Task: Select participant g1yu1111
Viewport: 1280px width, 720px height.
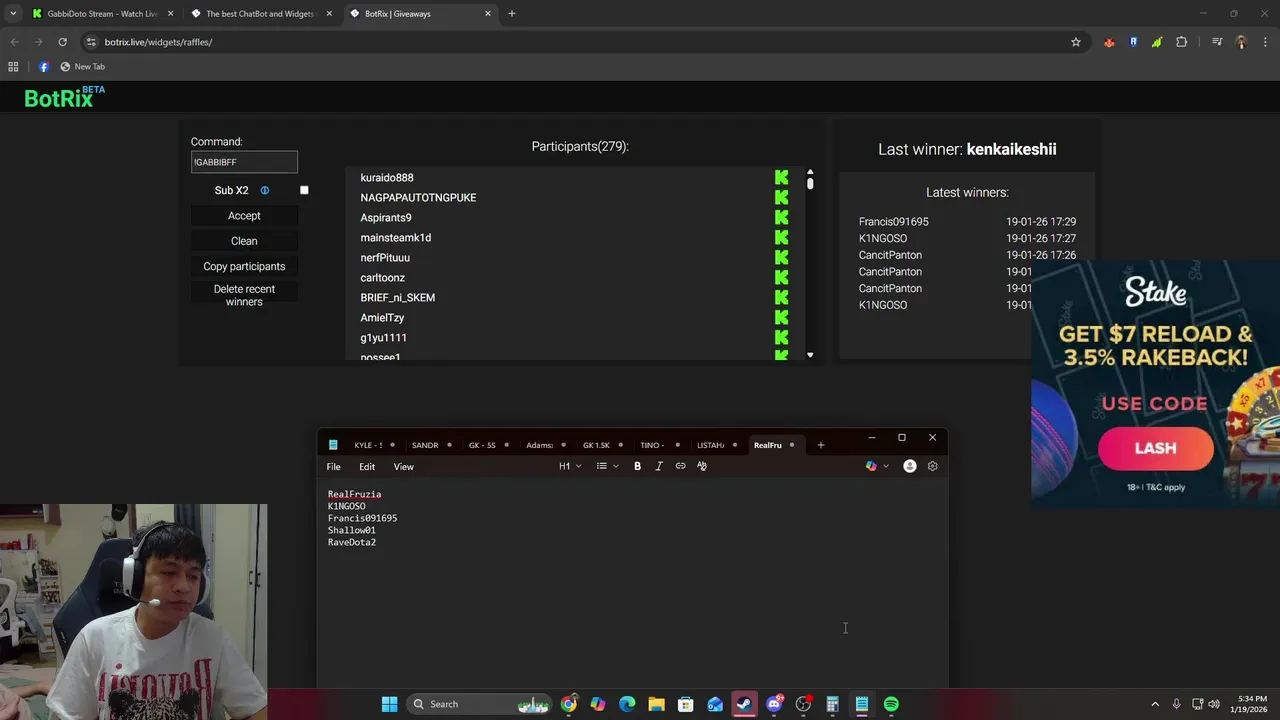Action: tap(383, 337)
